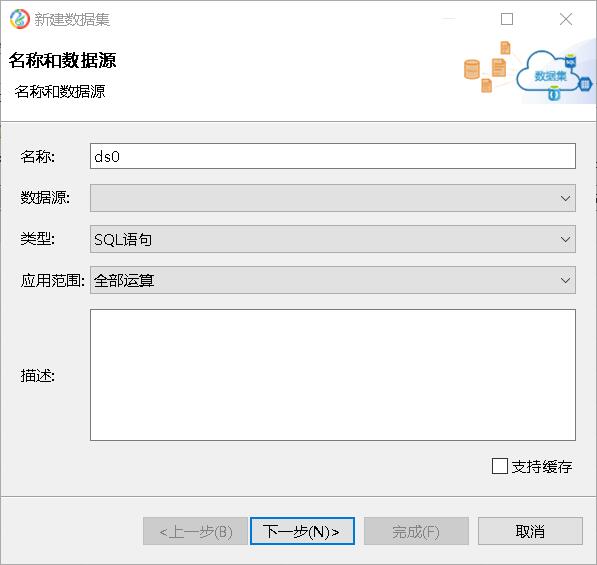
Task: Click the 新建数据集 title text
Action: (72, 19)
